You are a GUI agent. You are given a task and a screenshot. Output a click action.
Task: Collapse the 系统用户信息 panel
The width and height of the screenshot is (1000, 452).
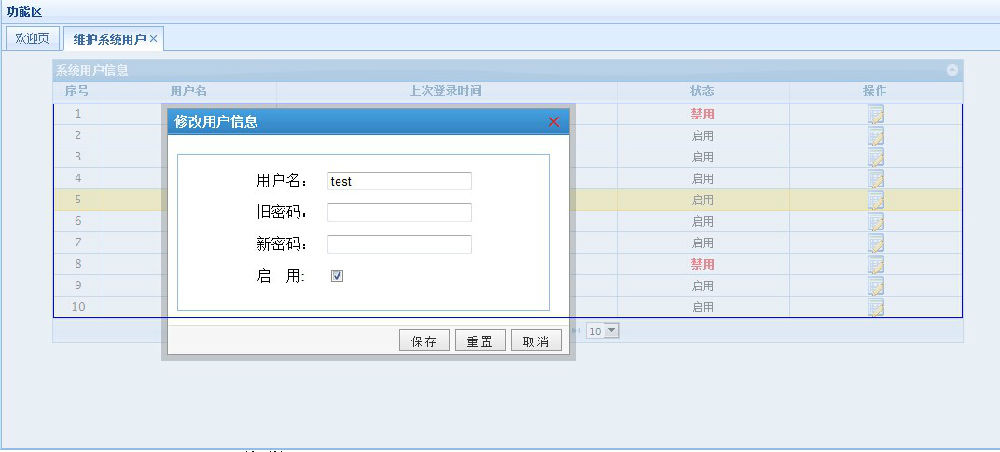[x=952, y=71]
